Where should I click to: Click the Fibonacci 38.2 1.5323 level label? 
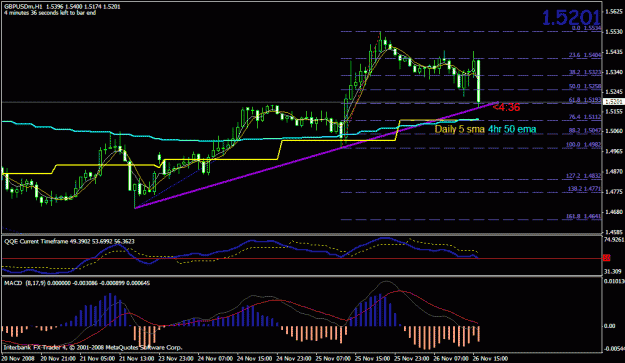coord(585,73)
